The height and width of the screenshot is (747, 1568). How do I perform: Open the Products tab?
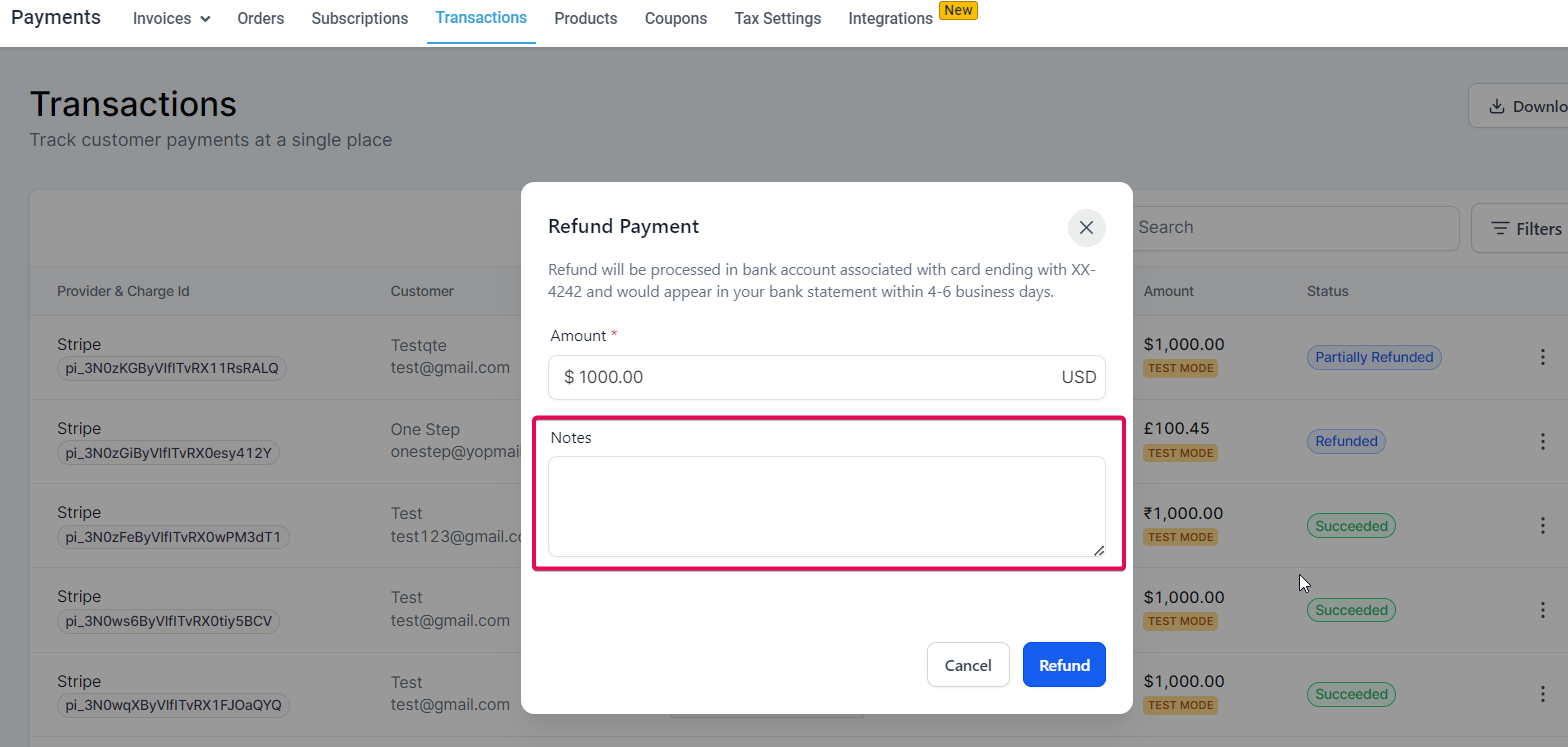point(586,18)
